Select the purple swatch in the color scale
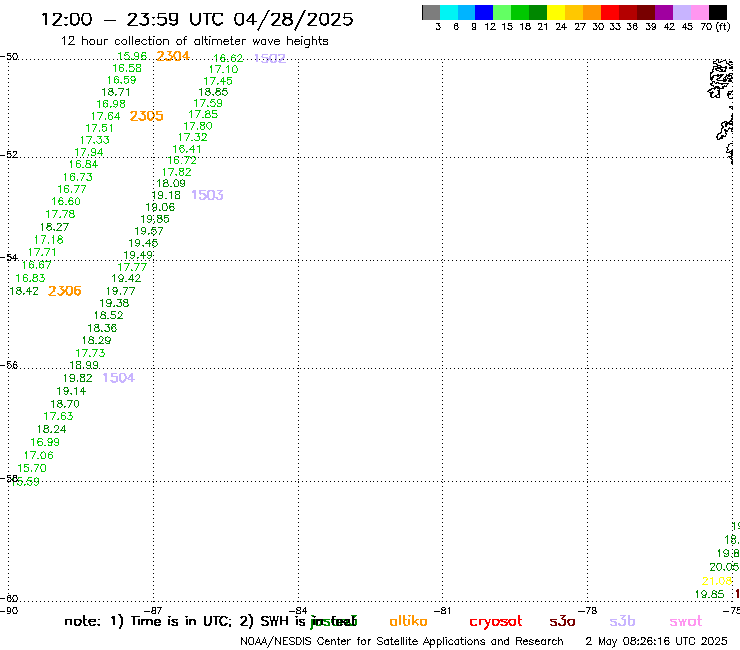 pos(664,12)
